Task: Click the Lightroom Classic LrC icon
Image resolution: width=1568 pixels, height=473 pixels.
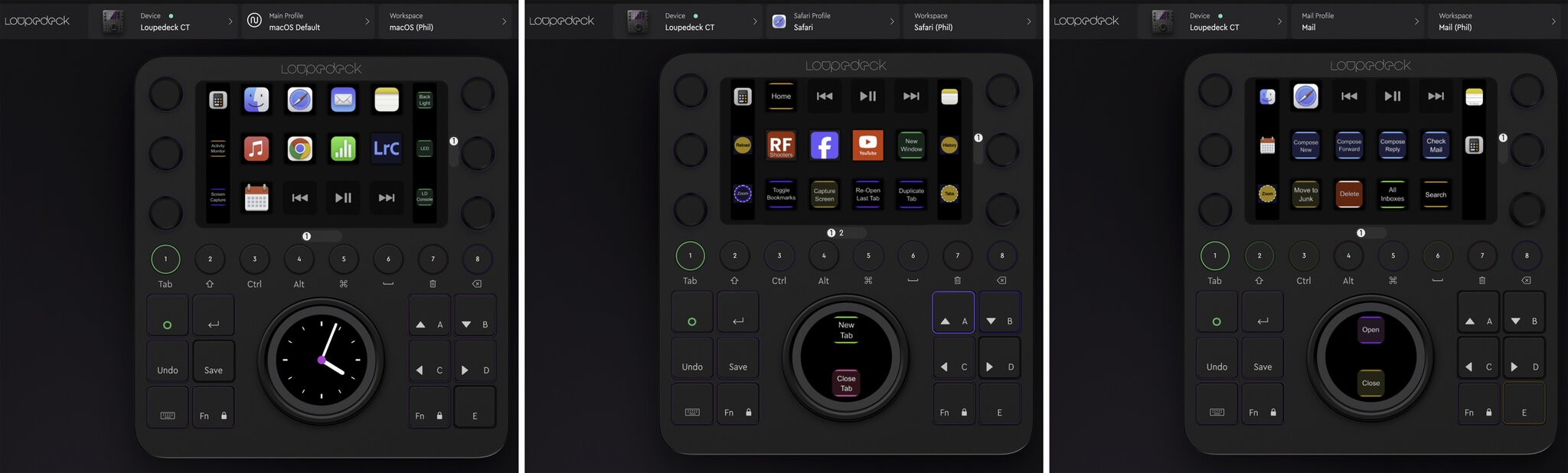Action: click(x=386, y=148)
